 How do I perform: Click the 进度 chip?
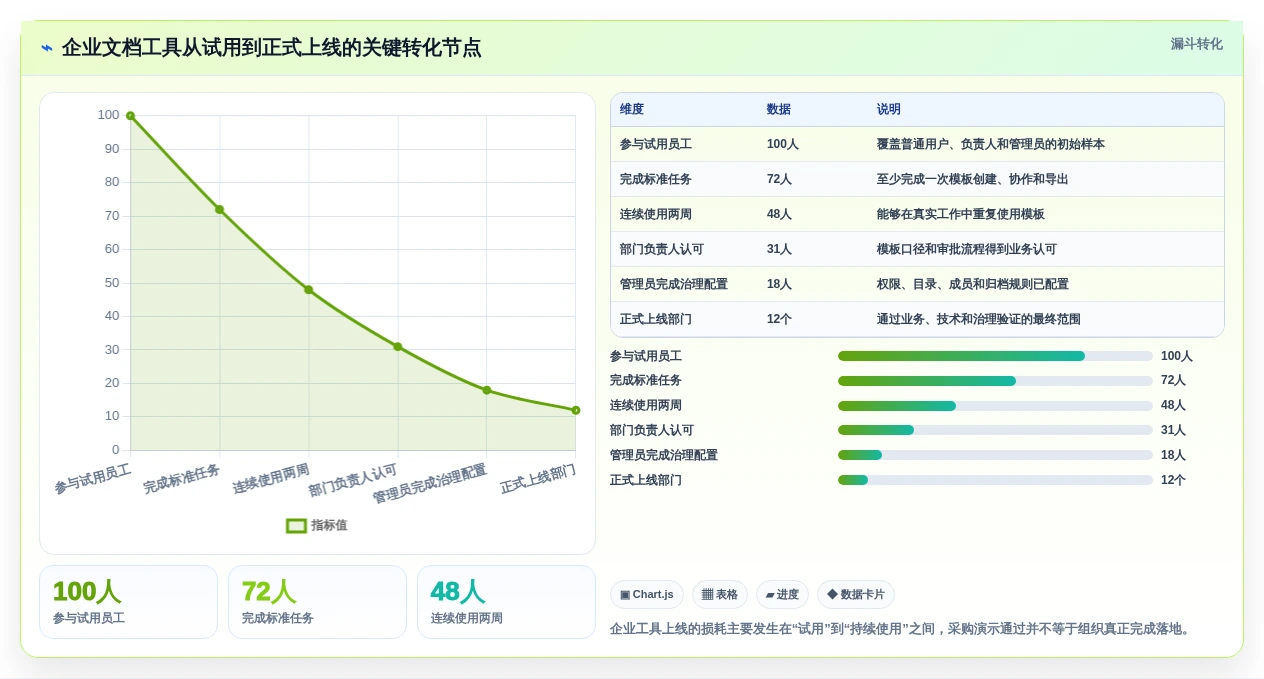pos(782,595)
